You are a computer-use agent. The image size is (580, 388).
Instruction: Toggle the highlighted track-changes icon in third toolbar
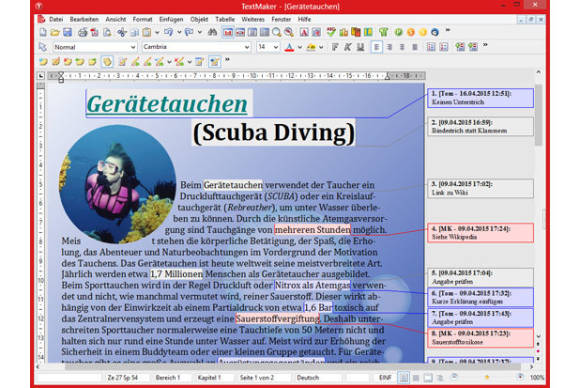tap(215, 62)
